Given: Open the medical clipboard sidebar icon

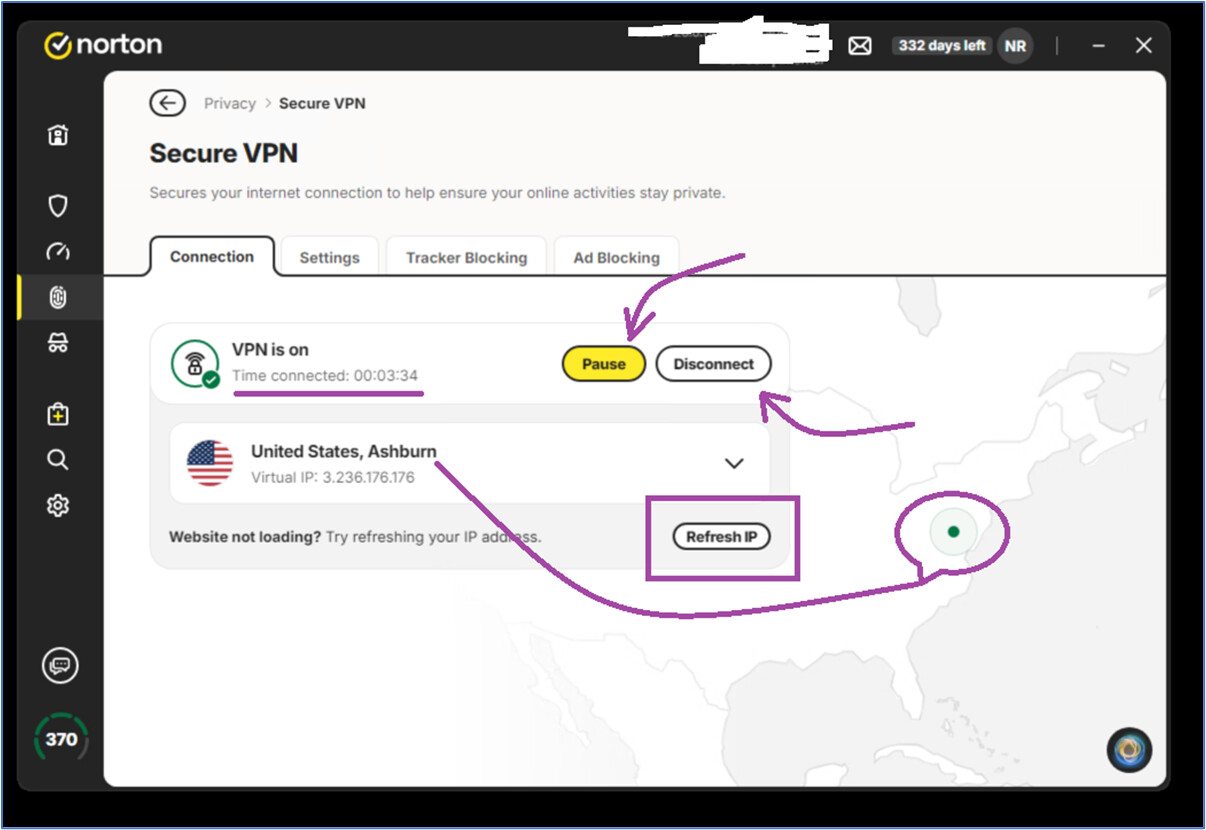Looking at the screenshot, I should (x=58, y=414).
